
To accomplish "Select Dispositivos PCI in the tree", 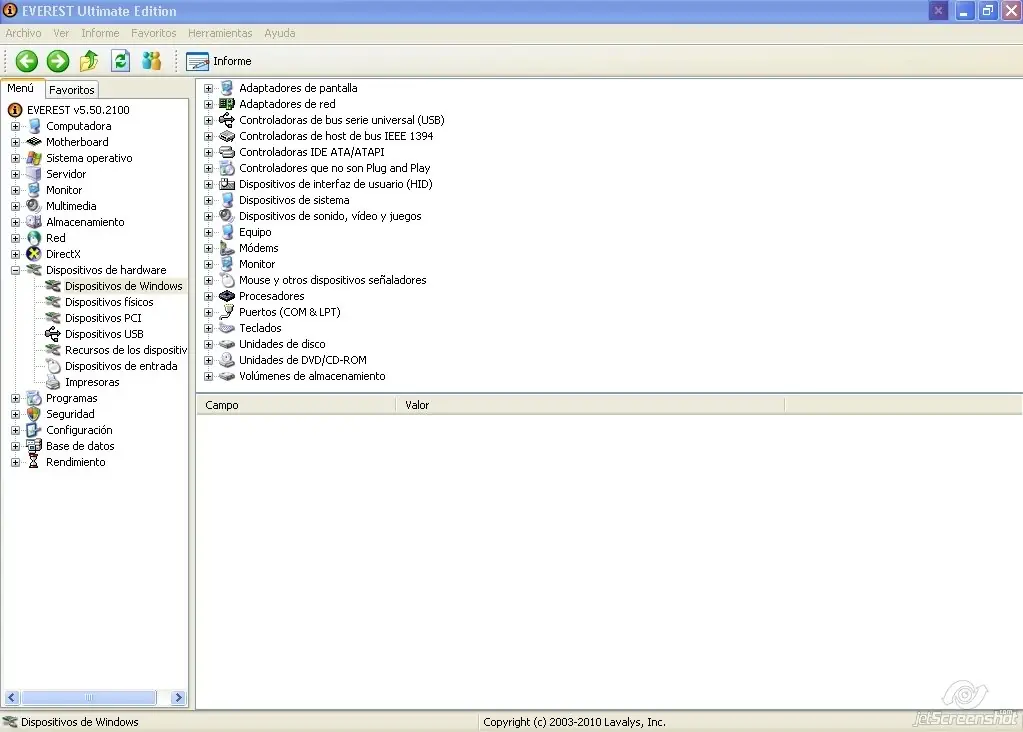I will (x=103, y=318).
